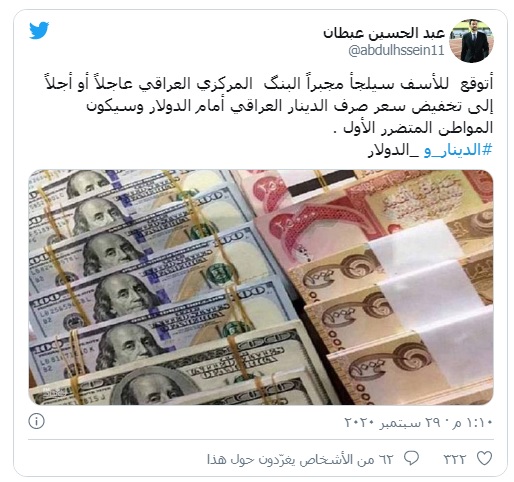Click the text المواطن المتضرر الأول
Image resolution: width=514 pixels, height=482 pixels.
coord(413,128)
